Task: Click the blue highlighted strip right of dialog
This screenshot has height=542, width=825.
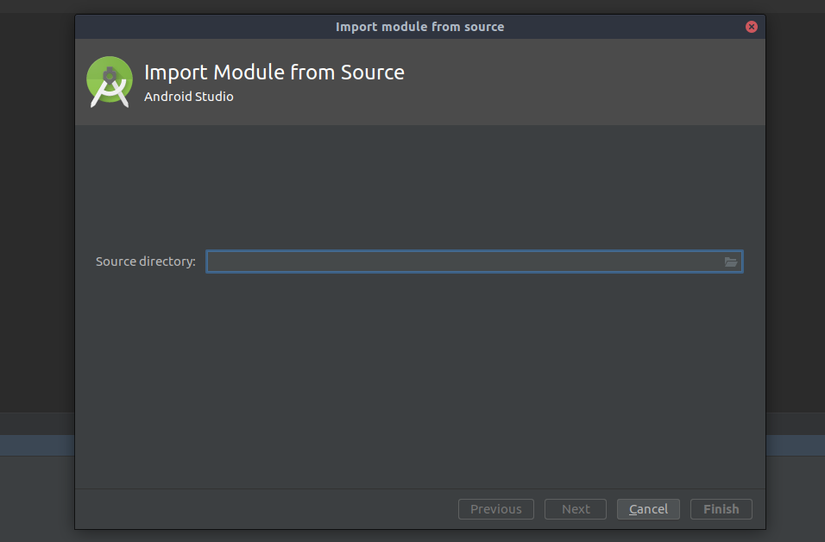Action: (x=795, y=446)
